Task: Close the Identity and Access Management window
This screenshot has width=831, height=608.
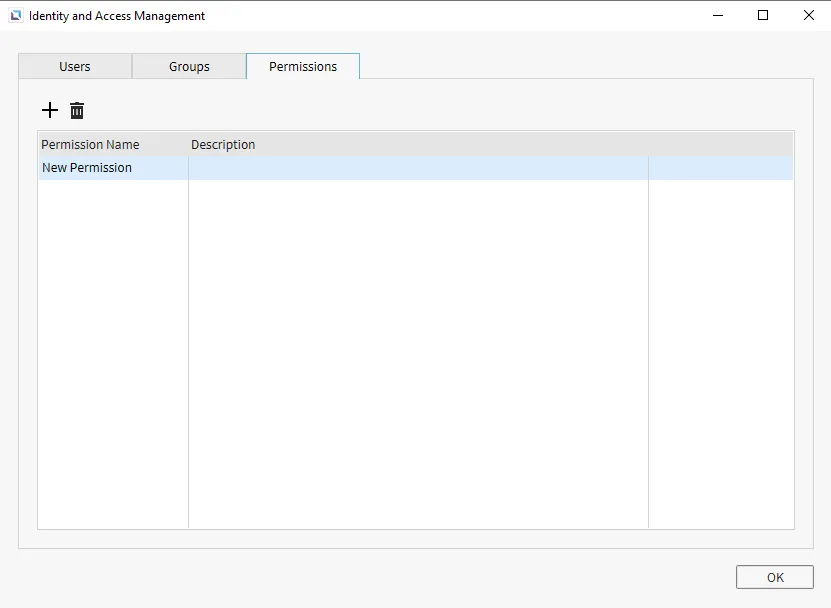Action: tap(808, 15)
